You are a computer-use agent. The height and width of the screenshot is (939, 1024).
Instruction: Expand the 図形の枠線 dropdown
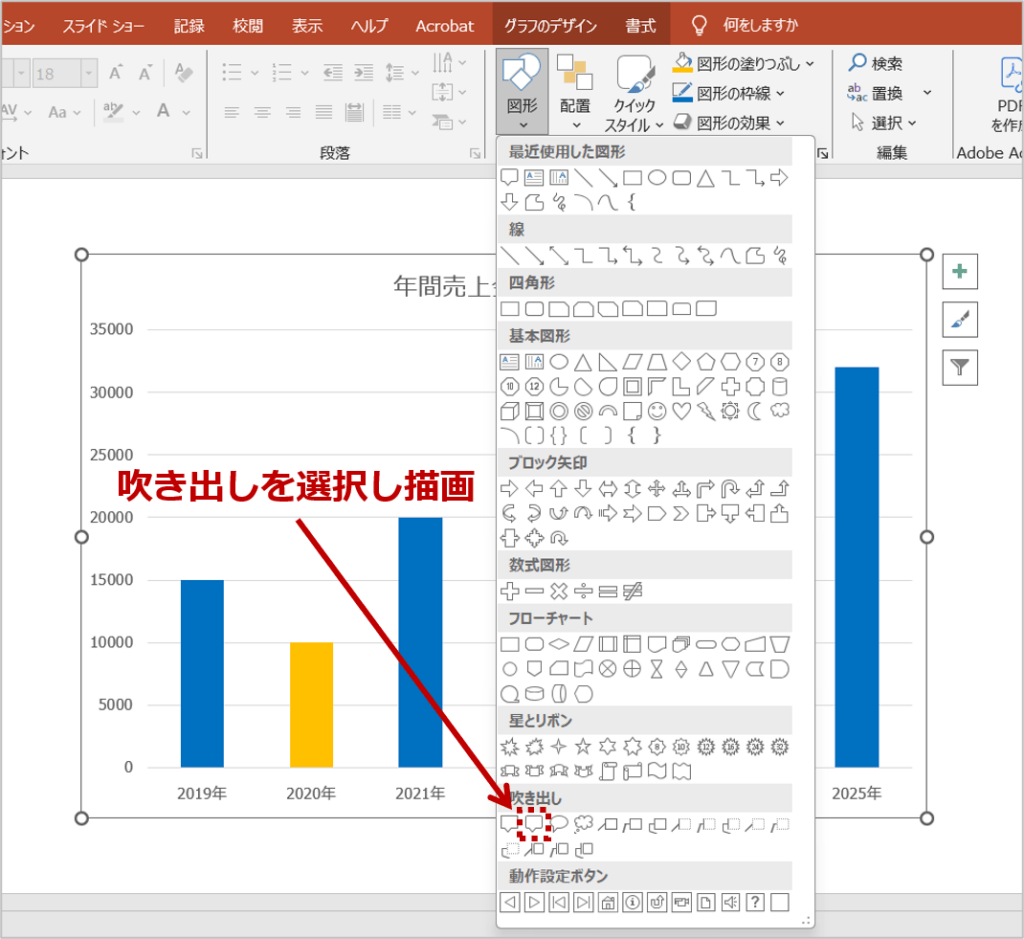point(780,94)
